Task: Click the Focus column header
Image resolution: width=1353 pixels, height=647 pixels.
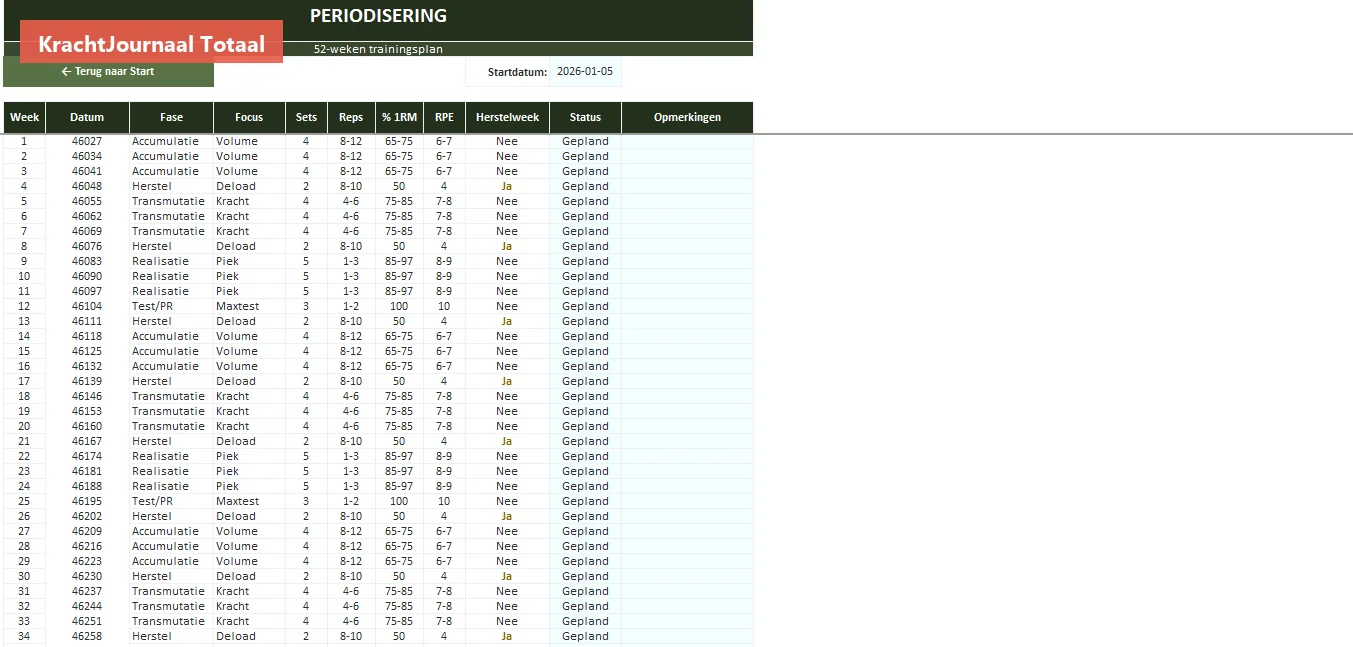Action: click(x=249, y=117)
